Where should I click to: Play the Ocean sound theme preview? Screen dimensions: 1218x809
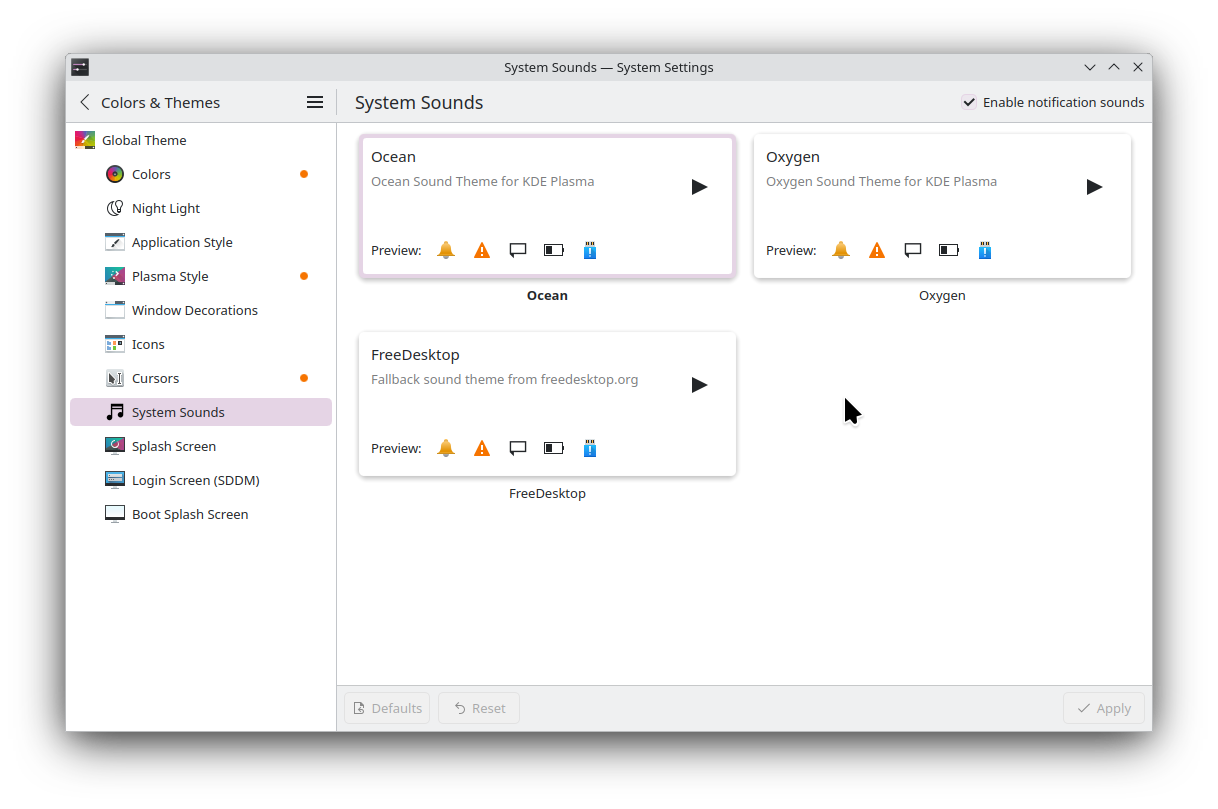pos(699,187)
